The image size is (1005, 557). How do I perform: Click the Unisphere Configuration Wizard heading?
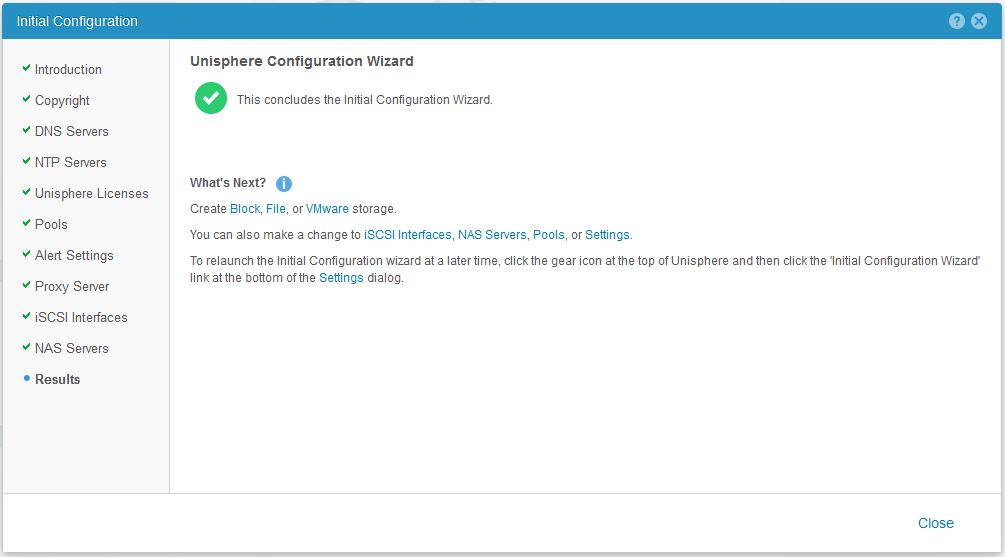[x=302, y=61]
